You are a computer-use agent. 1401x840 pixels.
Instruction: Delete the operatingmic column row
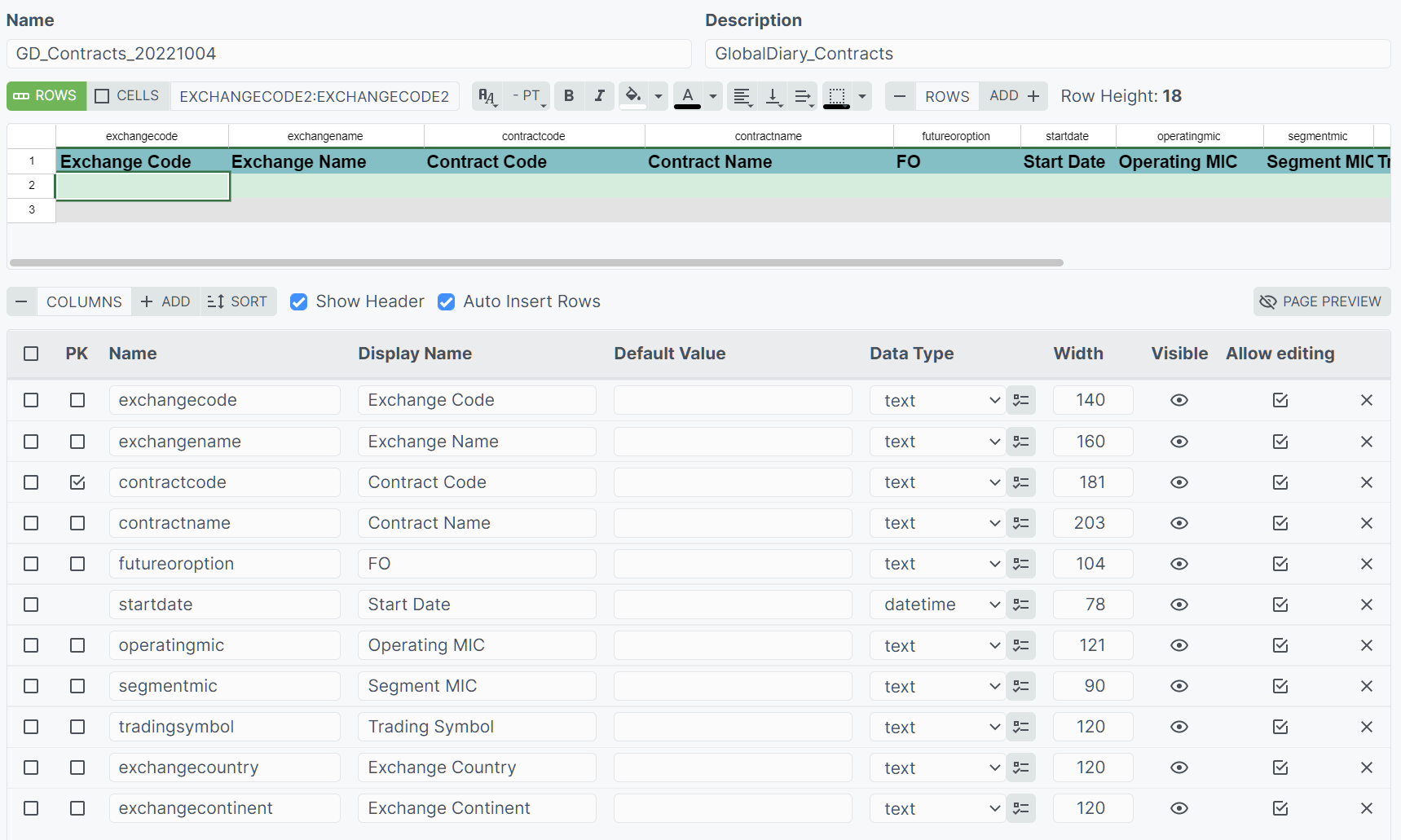tap(1367, 645)
